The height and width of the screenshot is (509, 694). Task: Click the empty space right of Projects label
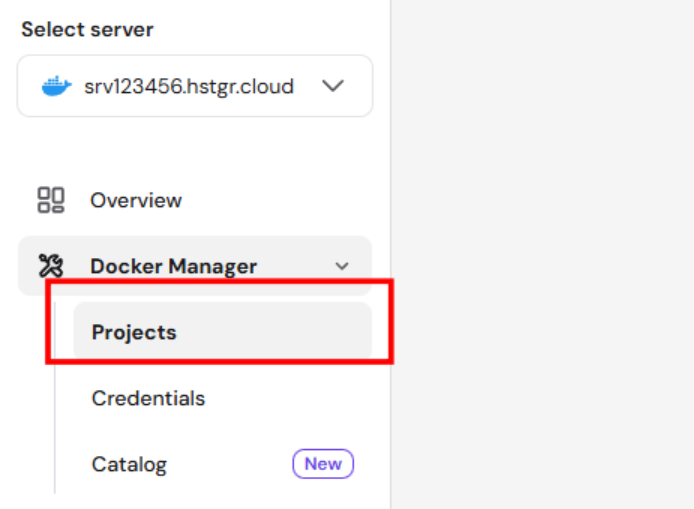[270, 332]
